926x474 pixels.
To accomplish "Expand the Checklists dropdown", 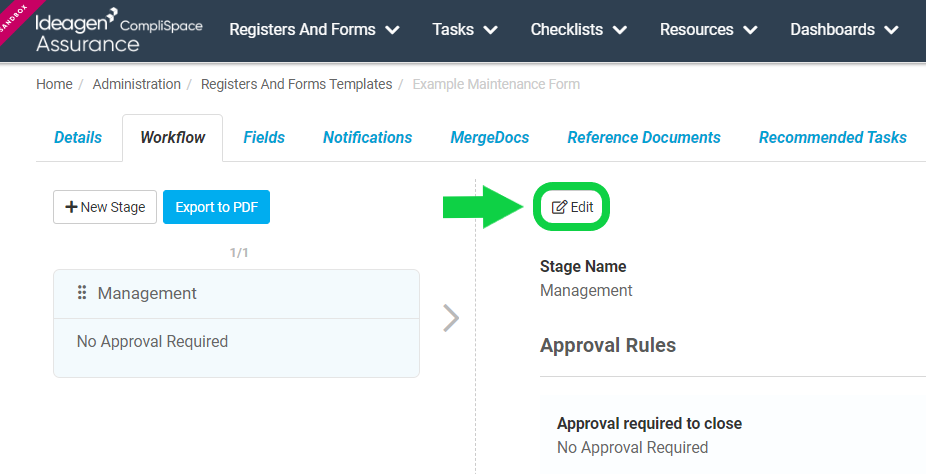I will pos(578,30).
